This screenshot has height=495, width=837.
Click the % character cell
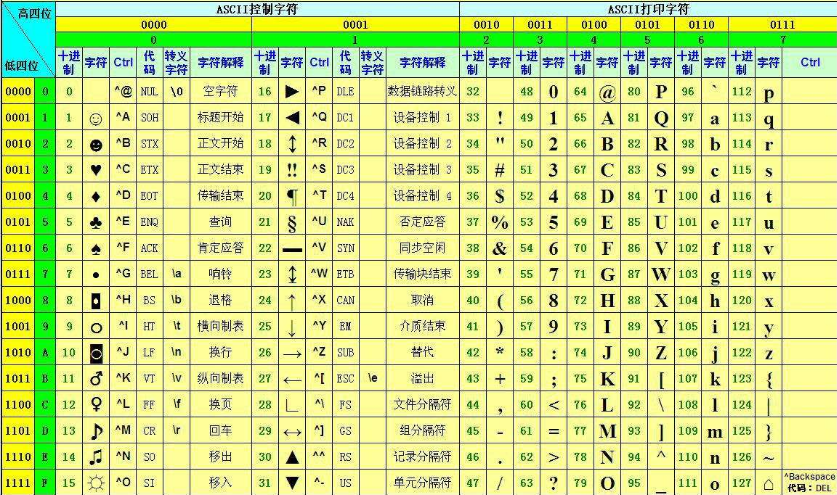pos(500,222)
